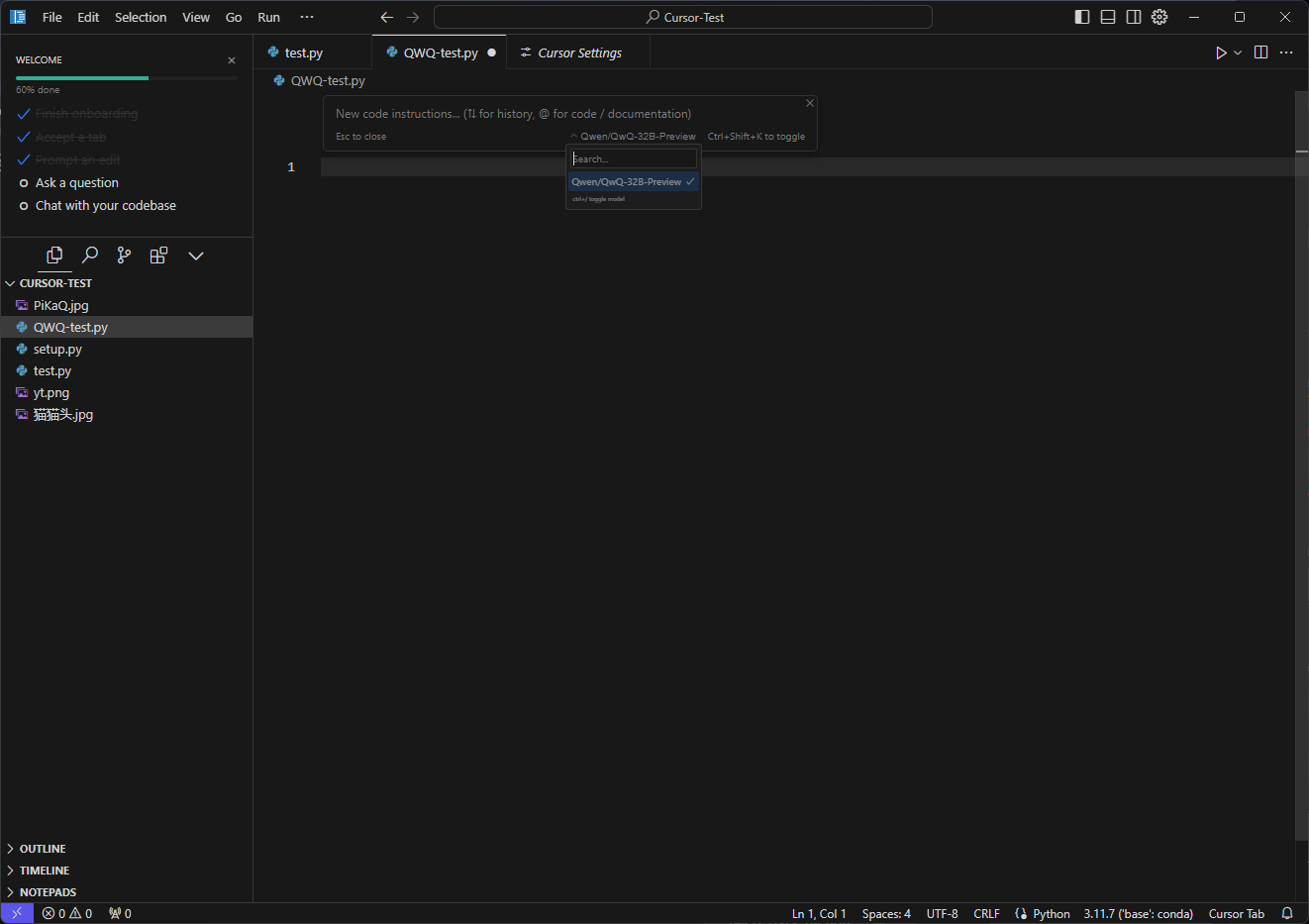Open the Selection menu
The height and width of the screenshot is (924, 1309).
pos(141,17)
